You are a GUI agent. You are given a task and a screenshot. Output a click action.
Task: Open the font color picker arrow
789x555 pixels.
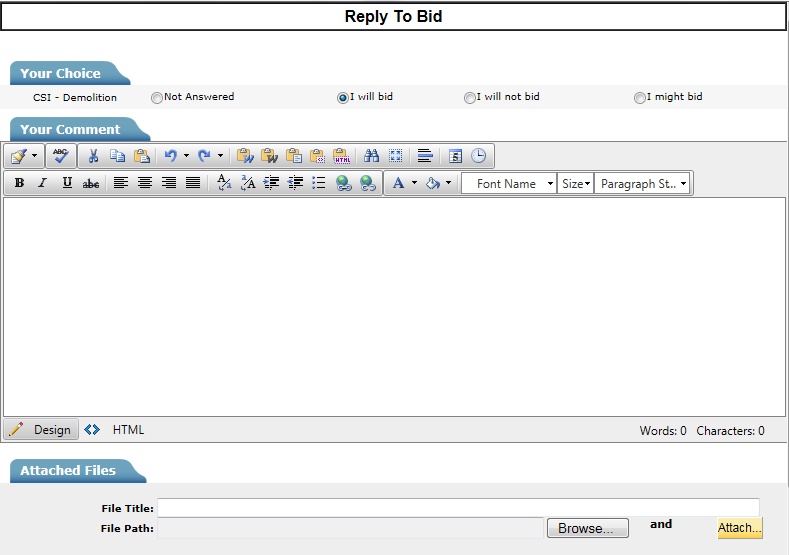click(414, 183)
